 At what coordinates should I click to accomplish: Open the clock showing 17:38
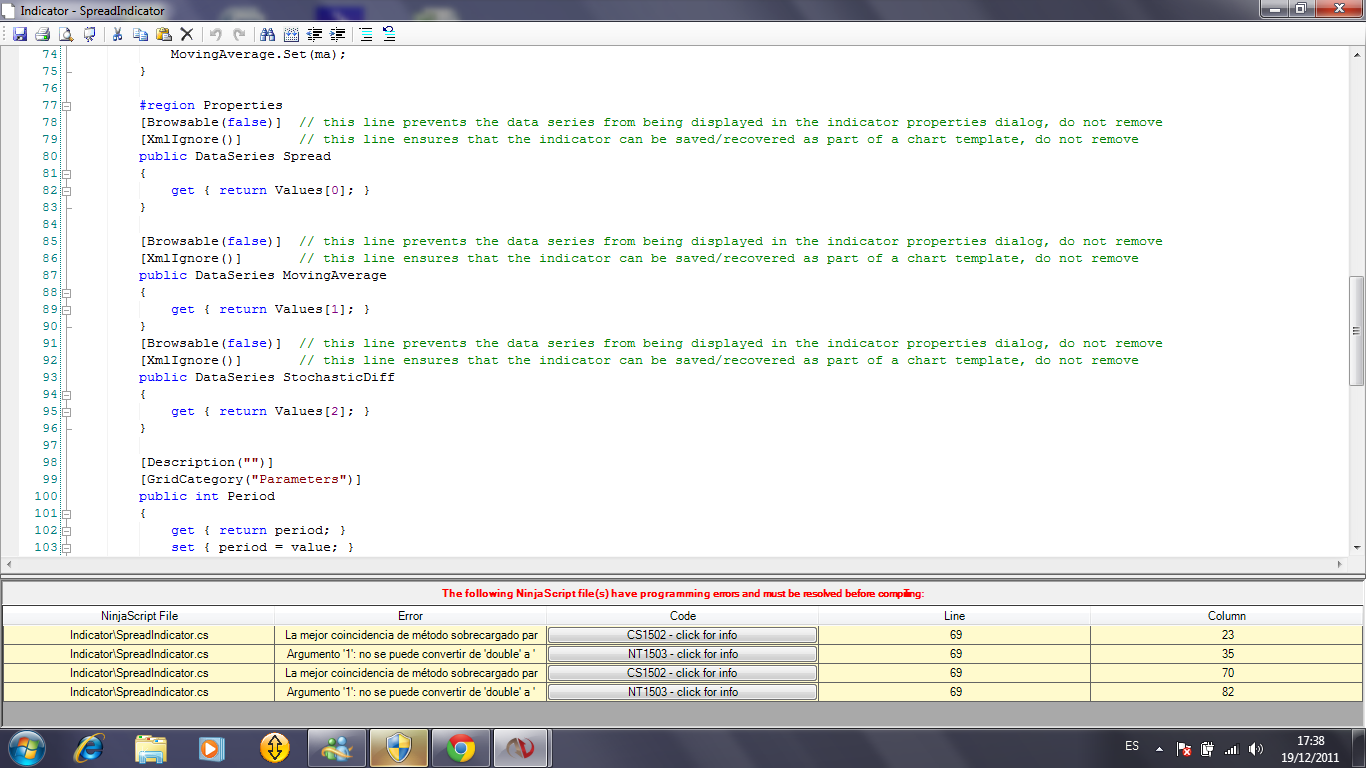pos(1310,748)
